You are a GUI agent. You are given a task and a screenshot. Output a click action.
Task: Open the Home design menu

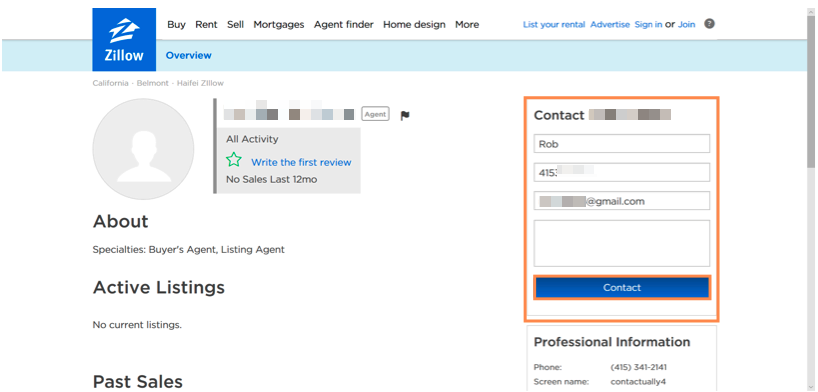click(x=414, y=25)
